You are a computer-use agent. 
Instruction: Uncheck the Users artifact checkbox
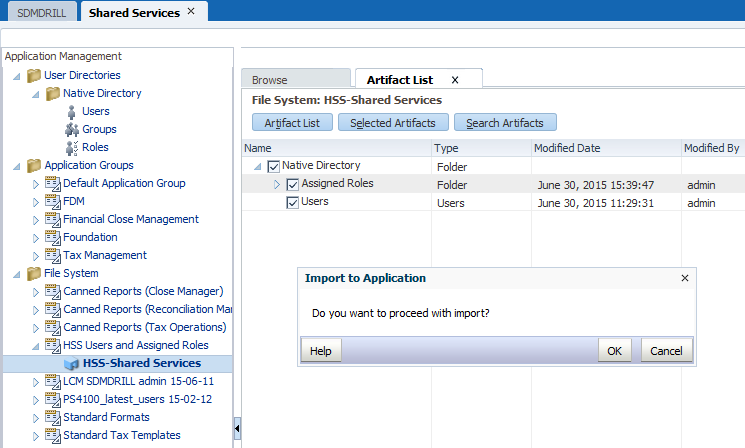tap(293, 202)
